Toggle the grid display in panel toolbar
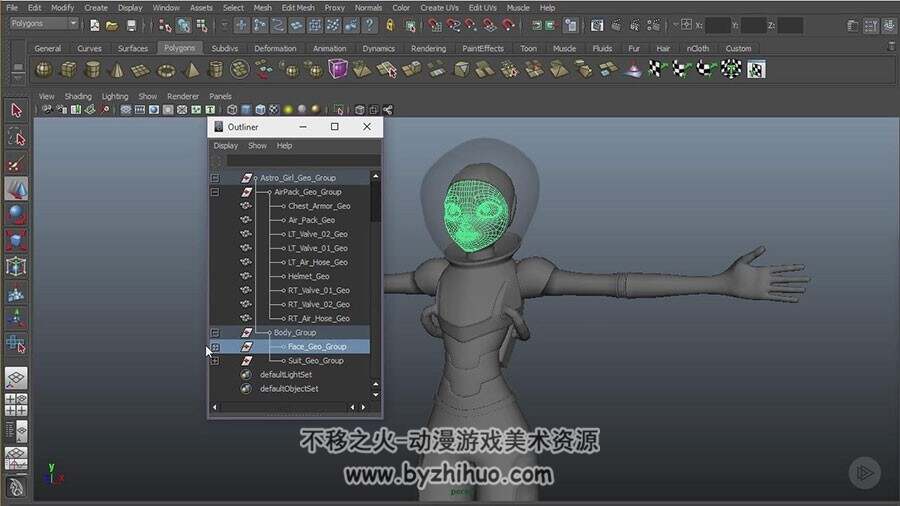The height and width of the screenshot is (506, 900). (x=126, y=110)
